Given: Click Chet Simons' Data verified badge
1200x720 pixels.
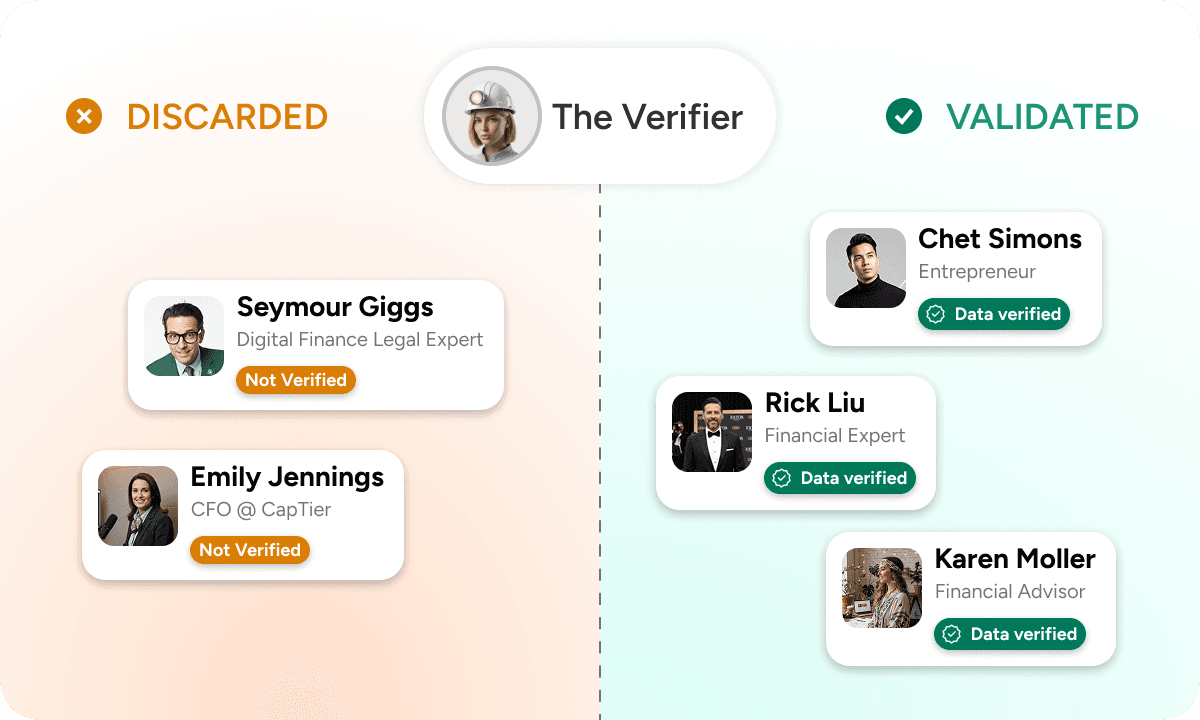Looking at the screenshot, I should (994, 314).
